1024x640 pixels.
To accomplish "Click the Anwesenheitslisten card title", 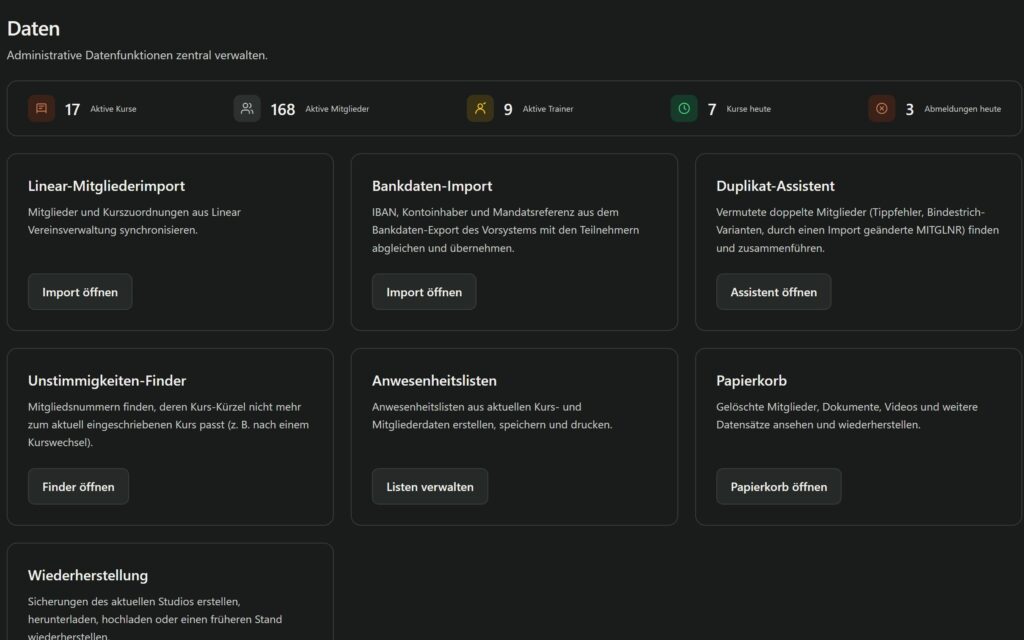I will pos(434,381).
